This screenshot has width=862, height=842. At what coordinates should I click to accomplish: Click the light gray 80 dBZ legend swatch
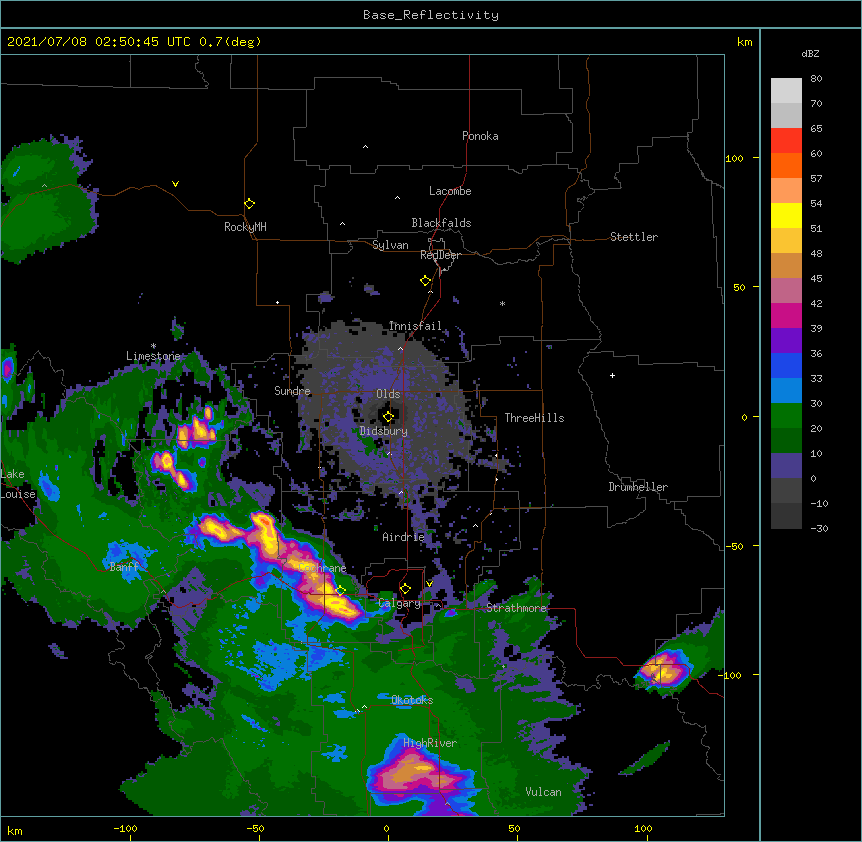coord(786,90)
